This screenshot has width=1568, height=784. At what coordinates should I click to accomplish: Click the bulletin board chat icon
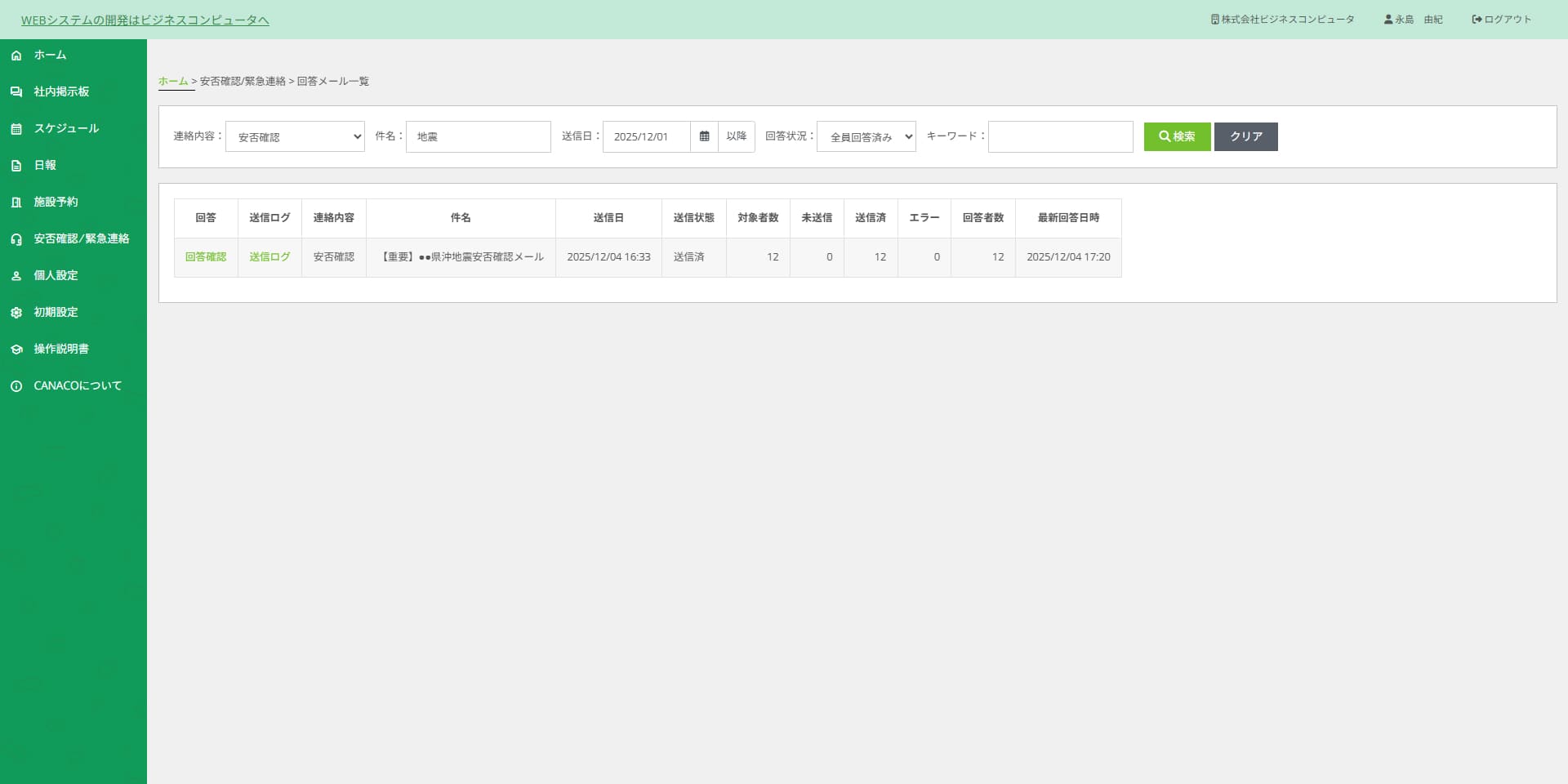point(16,92)
